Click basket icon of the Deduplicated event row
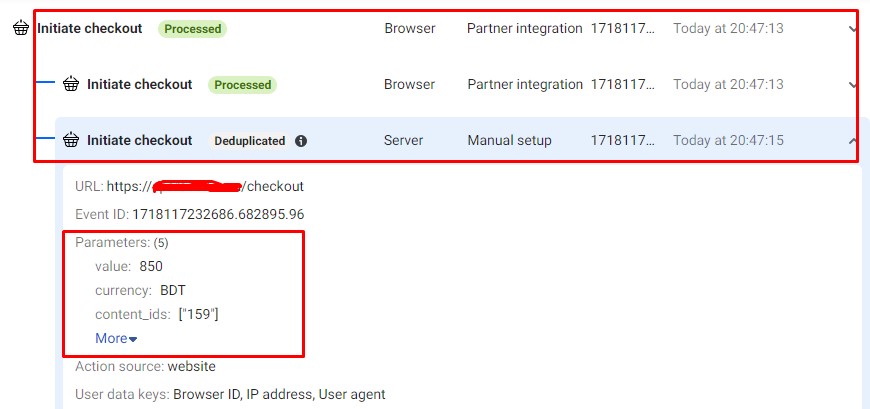This screenshot has height=409, width=870. (71, 141)
